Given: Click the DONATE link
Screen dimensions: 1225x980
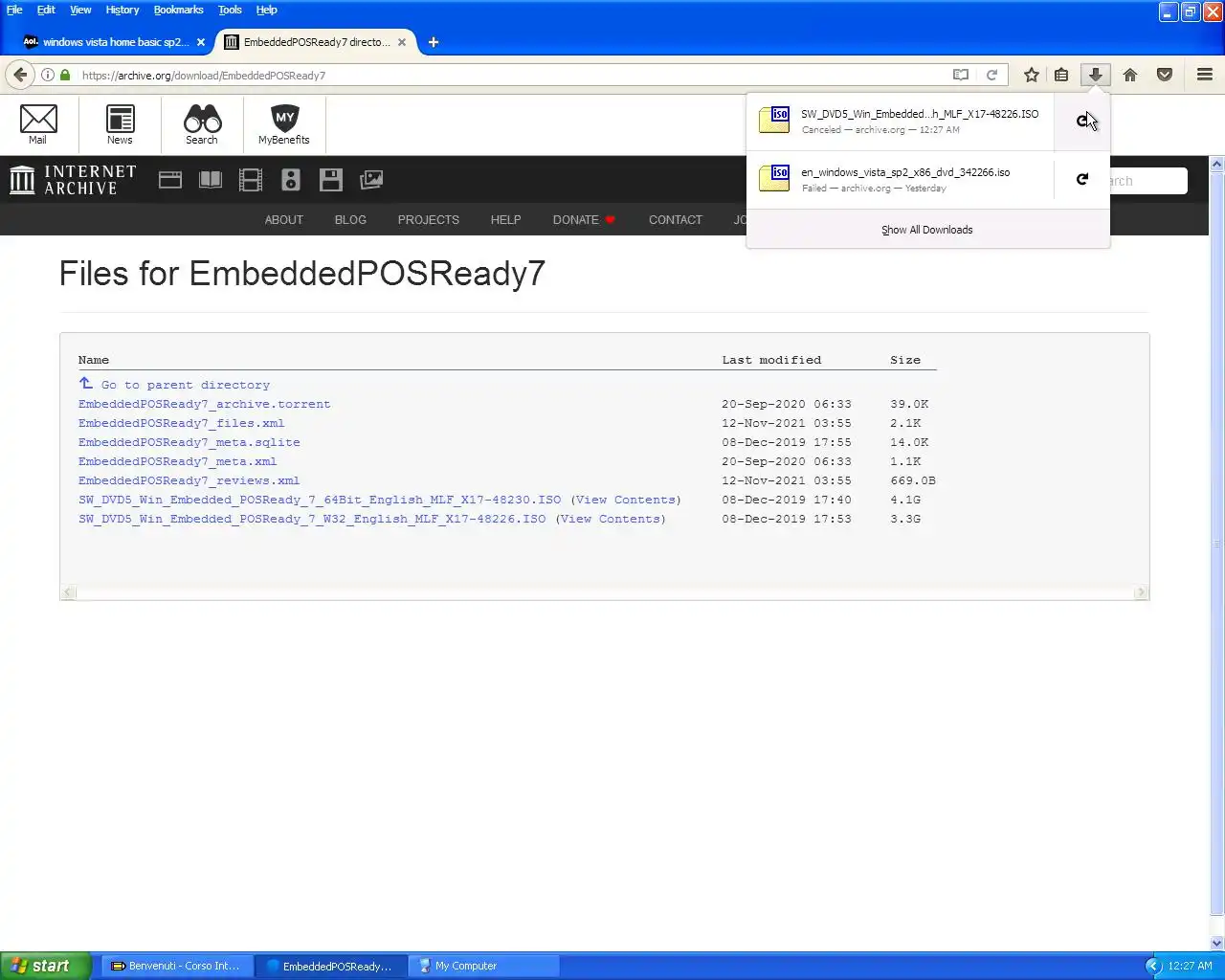Looking at the screenshot, I should 584,219.
